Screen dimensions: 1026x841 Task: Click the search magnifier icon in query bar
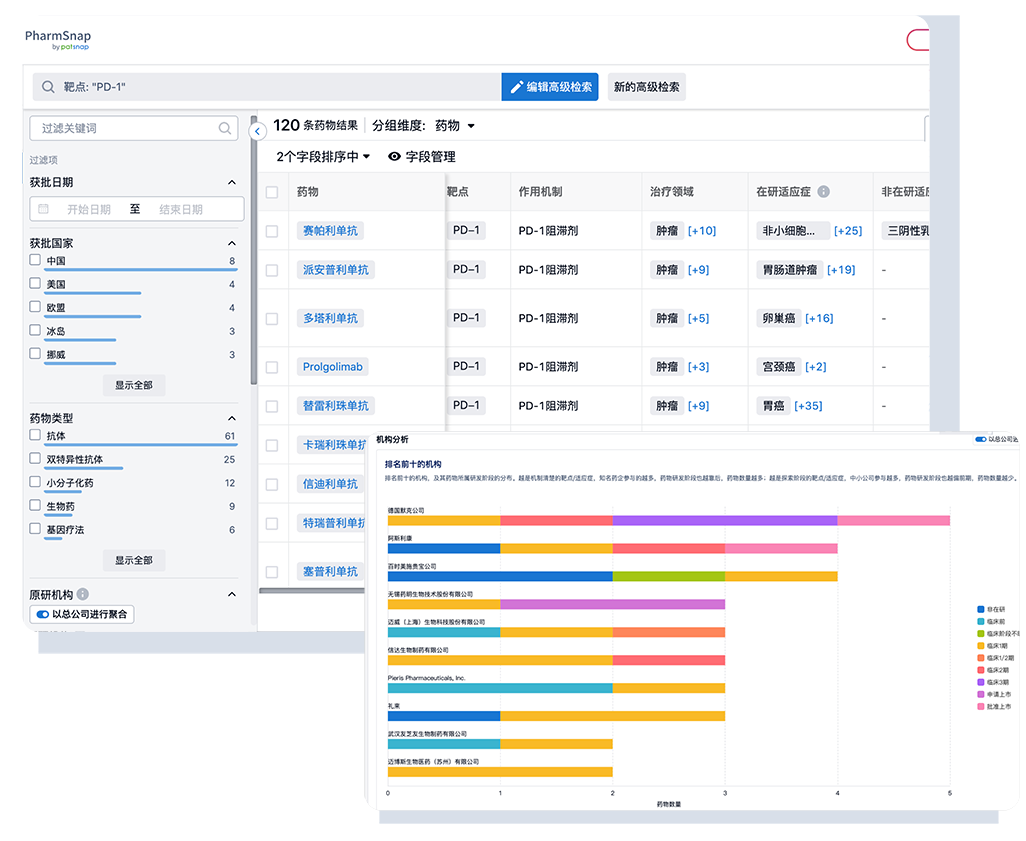(x=48, y=87)
